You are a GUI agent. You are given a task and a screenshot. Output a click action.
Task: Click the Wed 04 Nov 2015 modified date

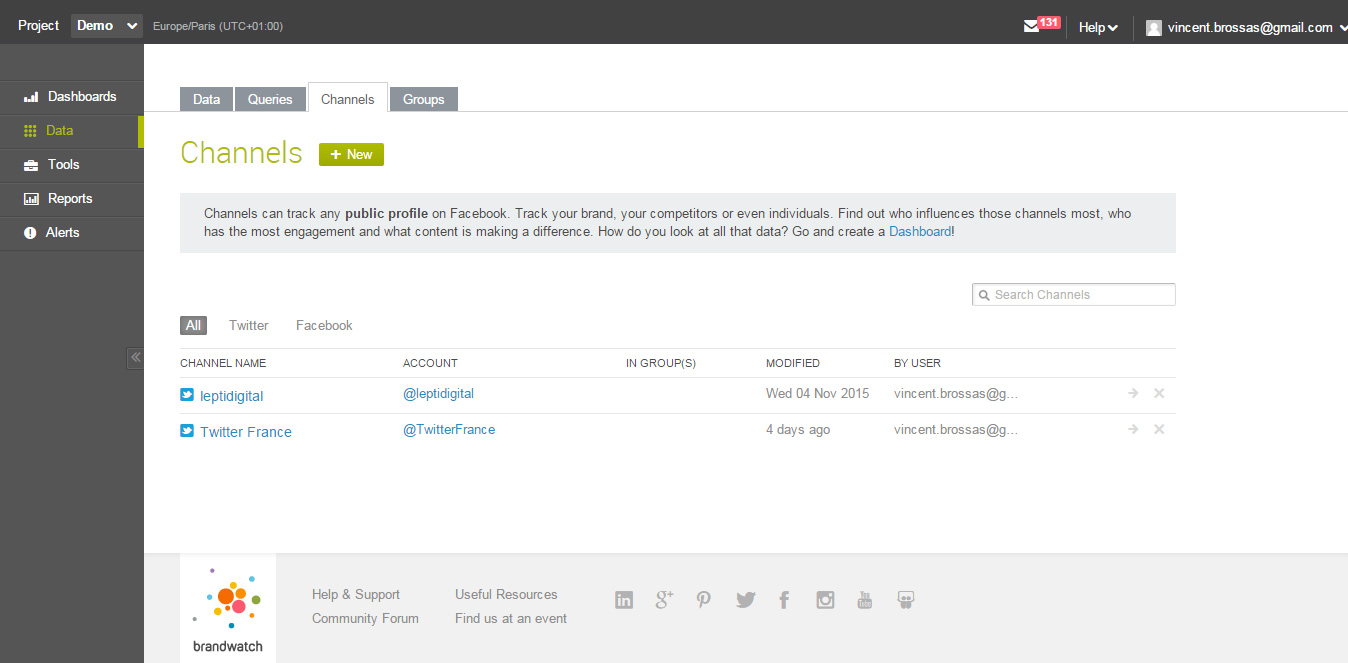(x=817, y=393)
